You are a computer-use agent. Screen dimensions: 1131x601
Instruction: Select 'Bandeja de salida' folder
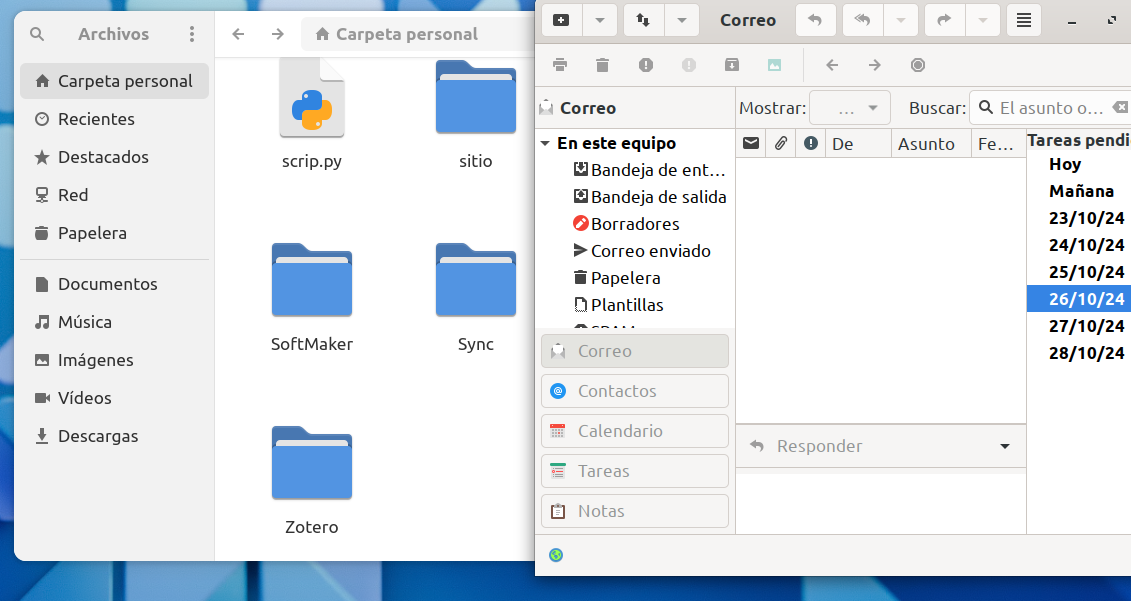(x=649, y=197)
